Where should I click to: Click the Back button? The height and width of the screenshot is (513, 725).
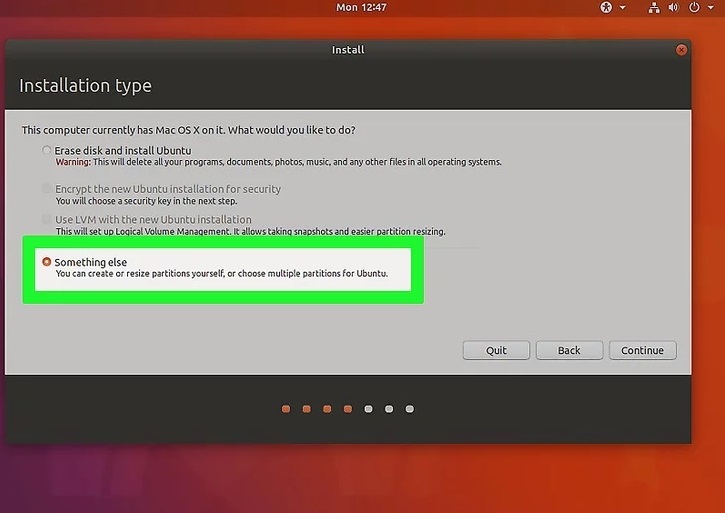(x=569, y=350)
